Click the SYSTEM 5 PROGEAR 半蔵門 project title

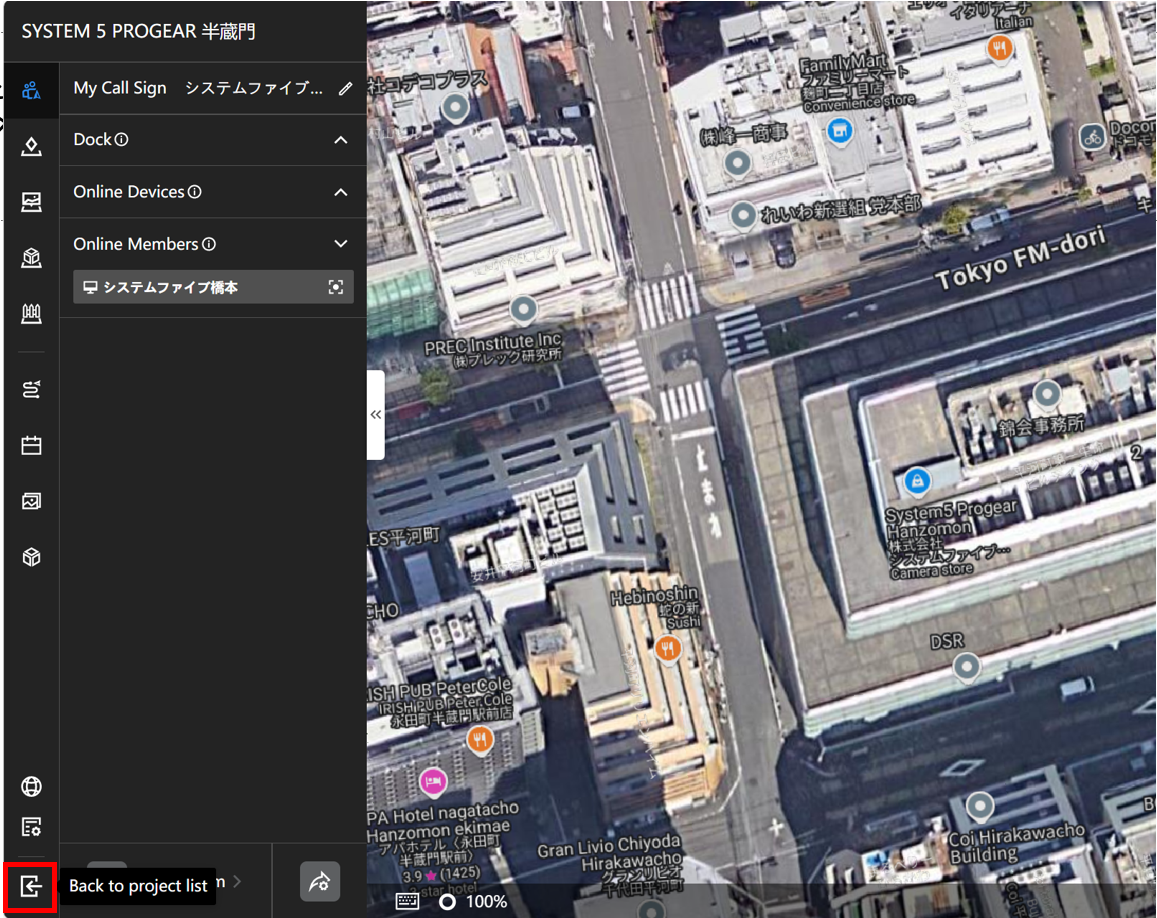point(139,31)
